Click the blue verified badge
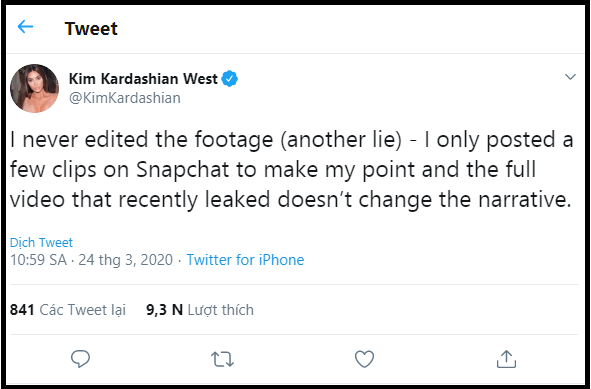 click(x=230, y=79)
